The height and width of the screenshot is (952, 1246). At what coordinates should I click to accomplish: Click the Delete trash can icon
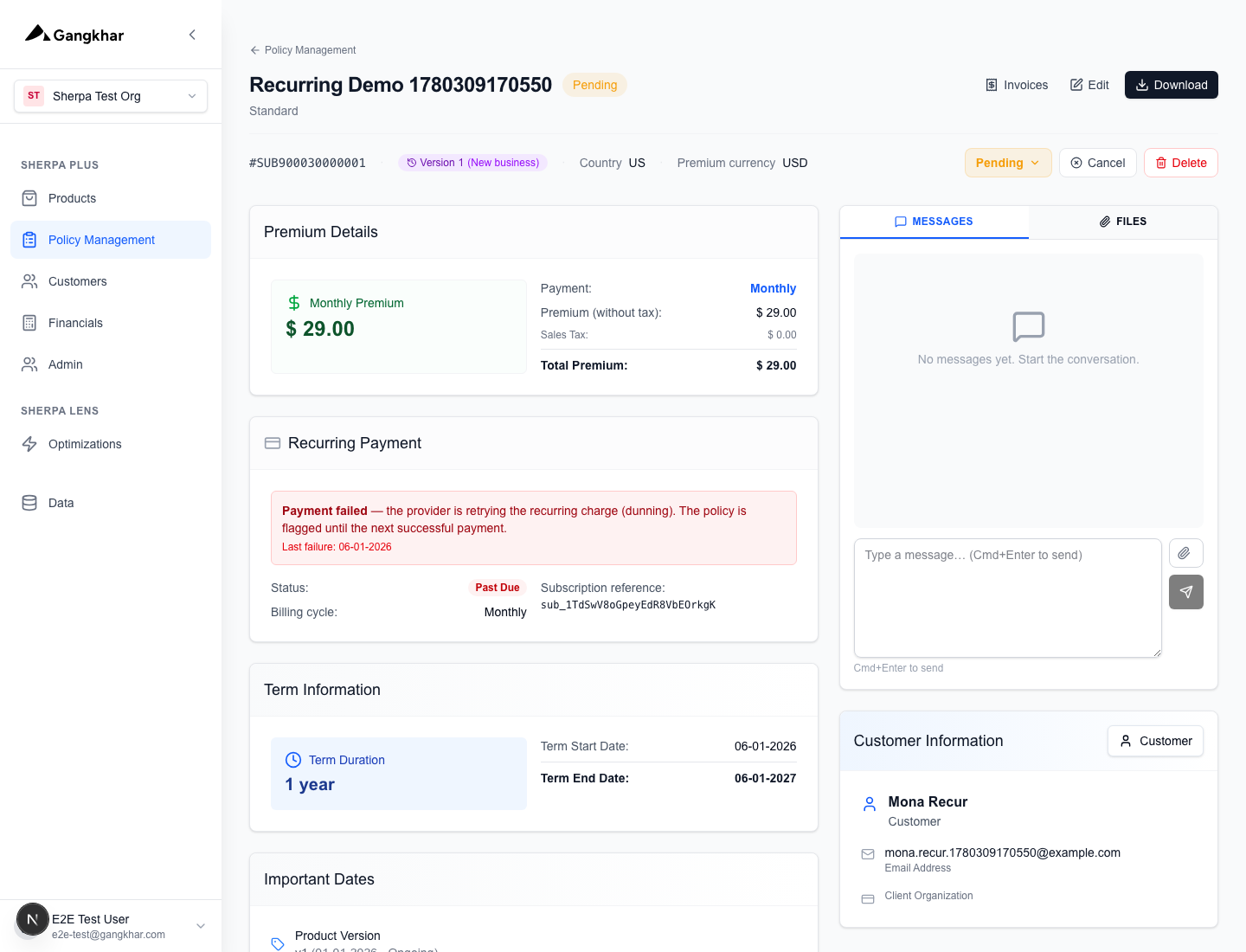coord(1161,163)
